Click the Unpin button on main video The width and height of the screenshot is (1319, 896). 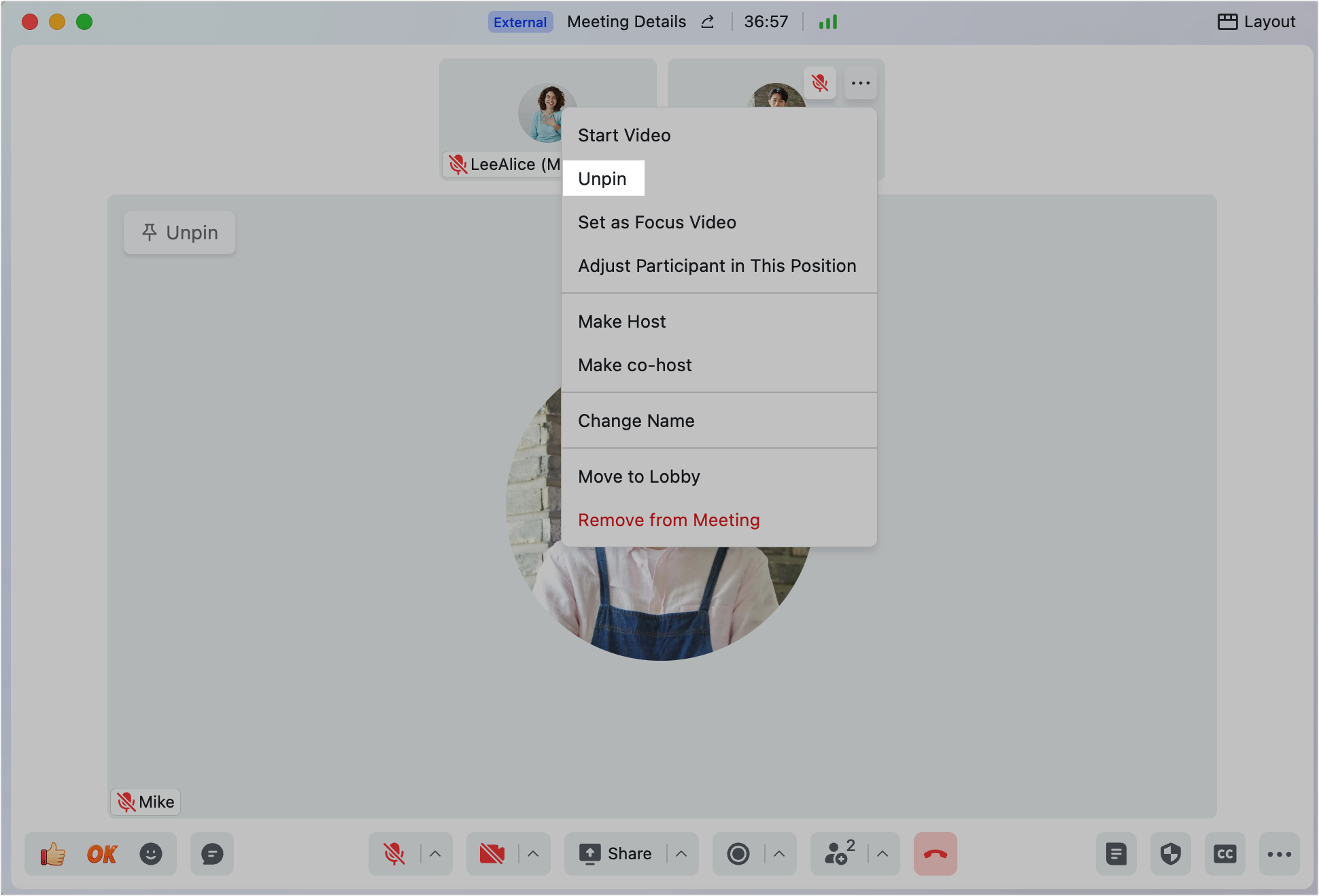pos(179,232)
